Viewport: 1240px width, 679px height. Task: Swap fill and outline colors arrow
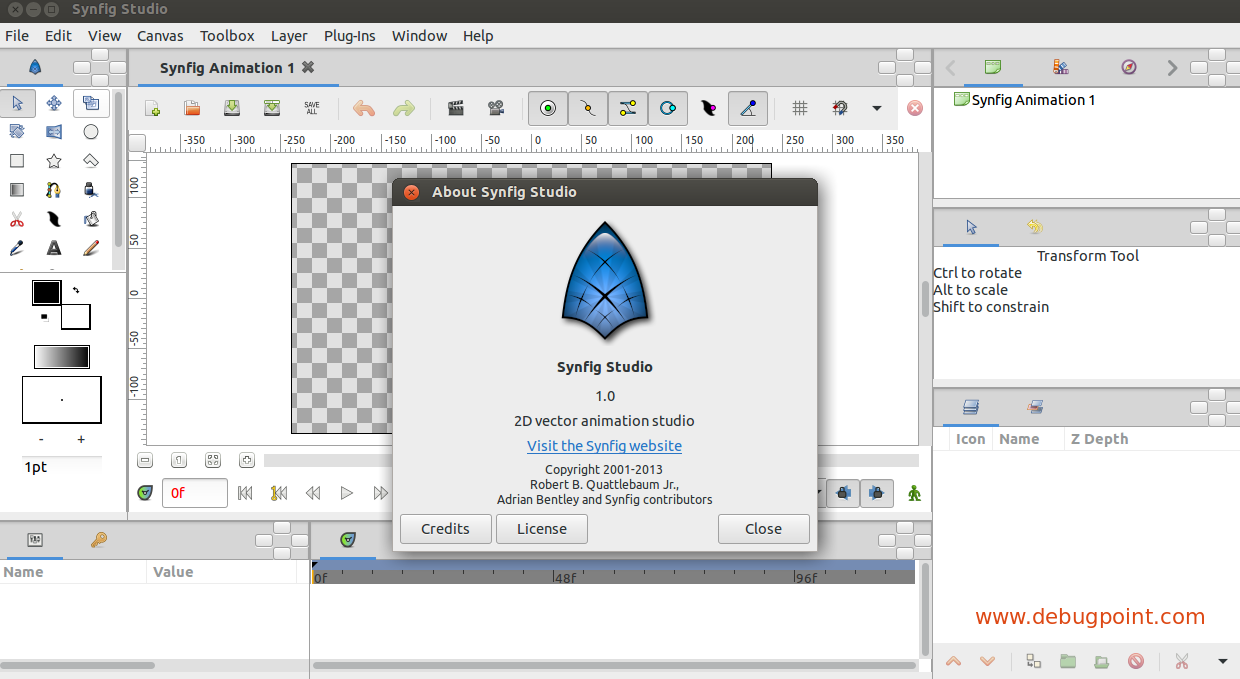75,290
